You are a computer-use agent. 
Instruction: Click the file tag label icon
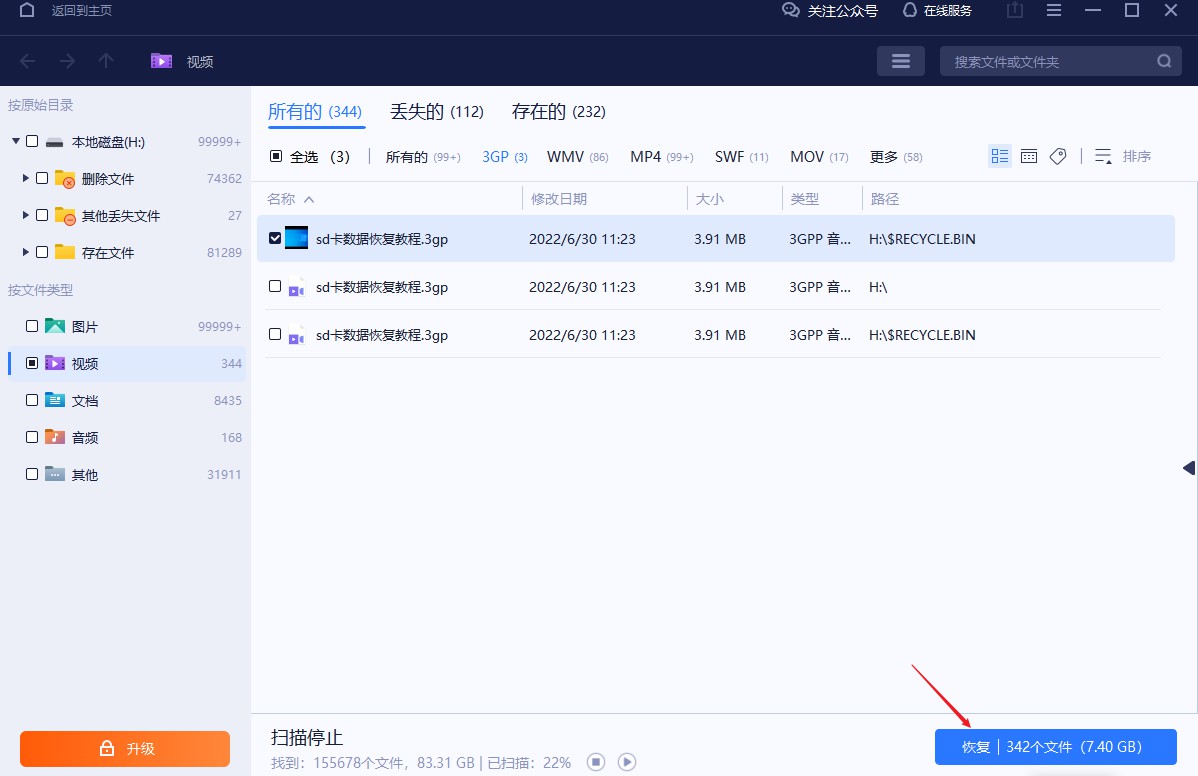(1058, 155)
